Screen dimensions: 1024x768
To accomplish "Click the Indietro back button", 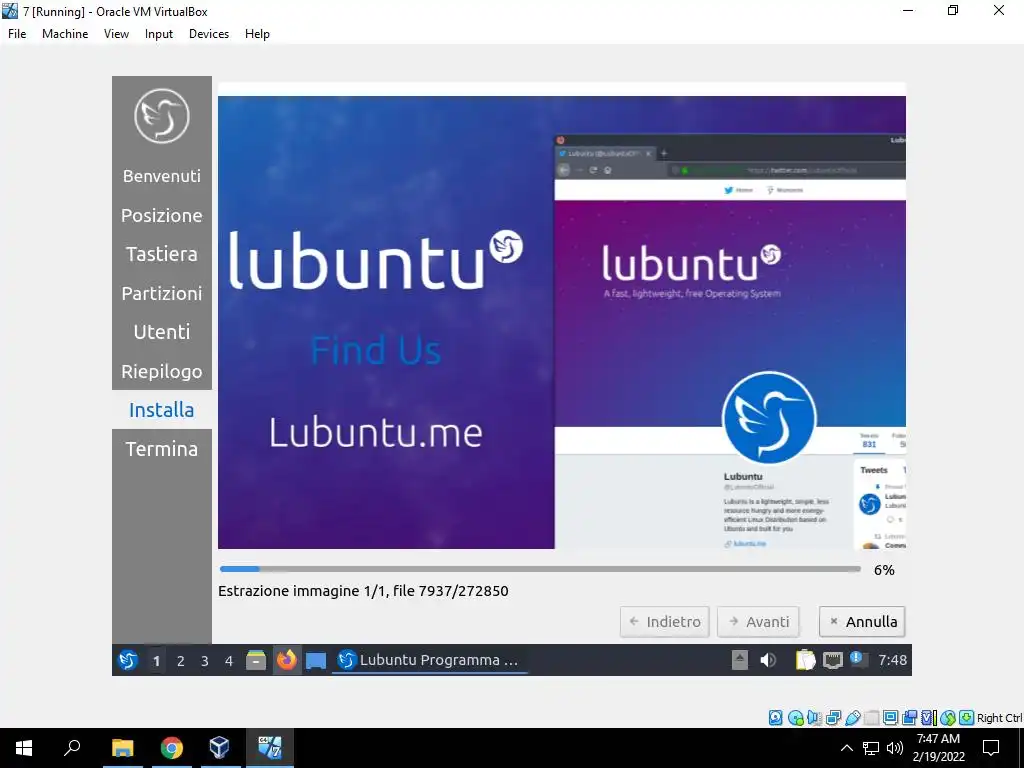I will 664,622.
